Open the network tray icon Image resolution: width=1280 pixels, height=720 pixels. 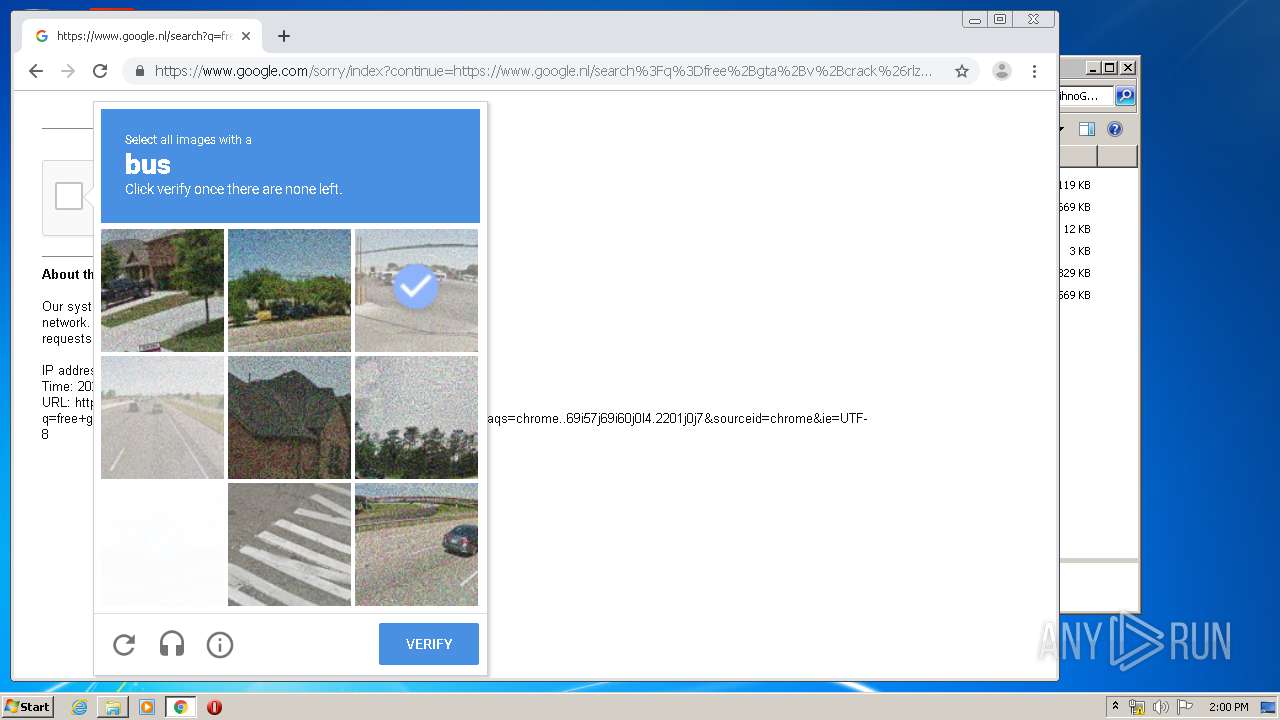coord(1136,707)
